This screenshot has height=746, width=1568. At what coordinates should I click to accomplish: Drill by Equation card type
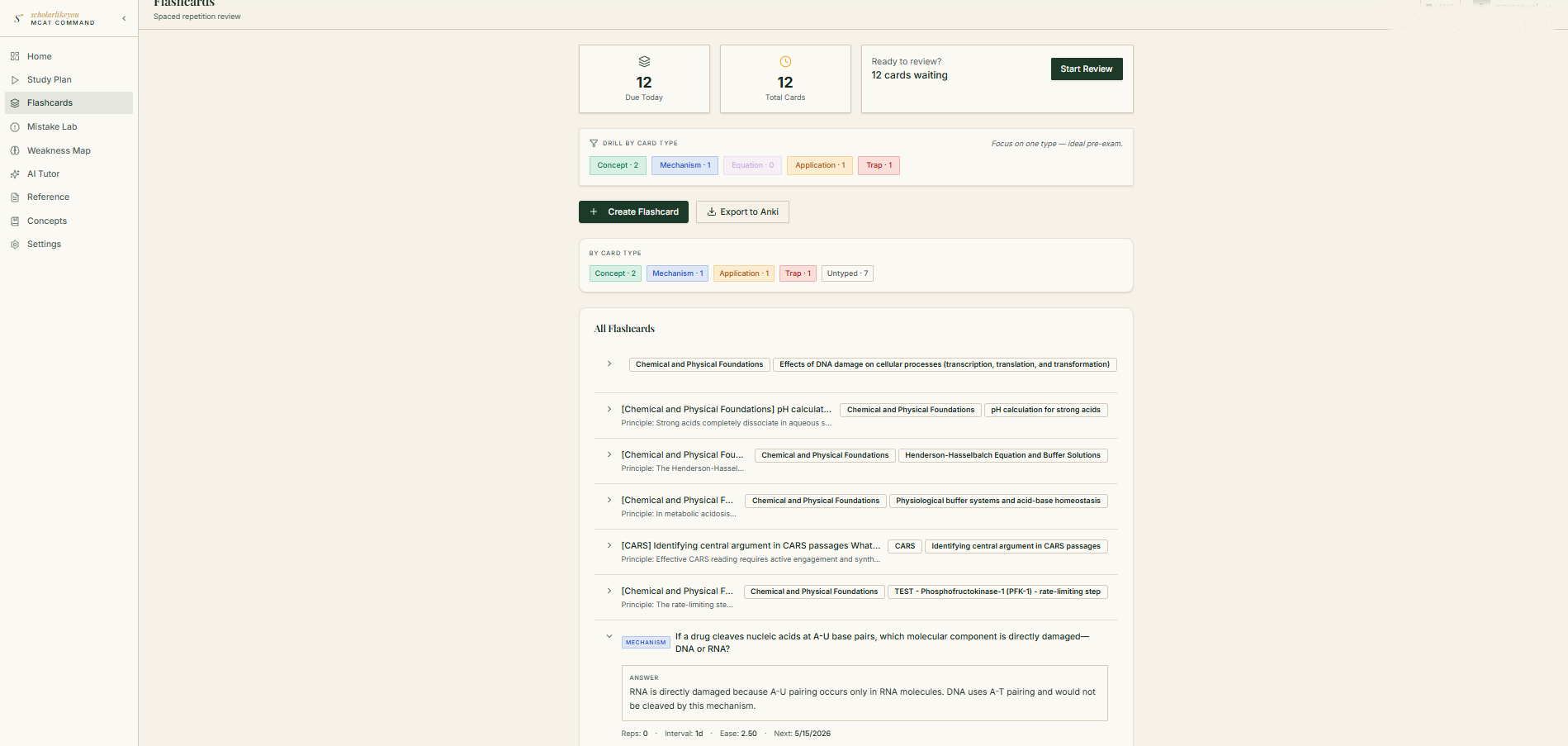752,165
